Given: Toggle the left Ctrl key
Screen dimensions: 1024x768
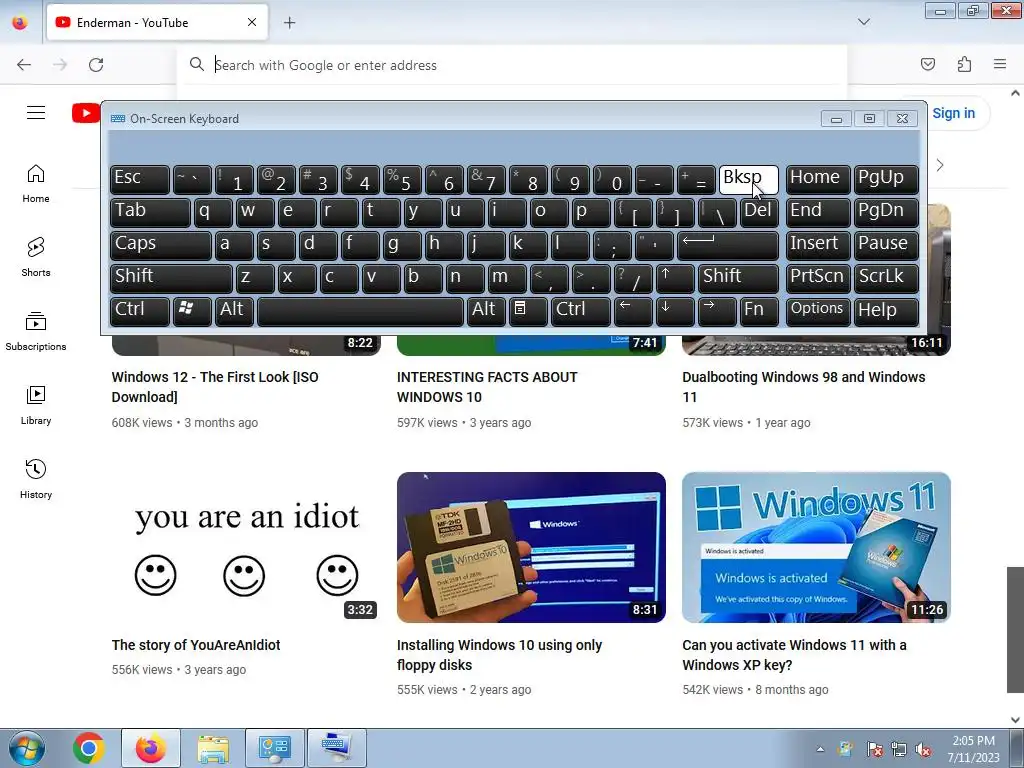Looking at the screenshot, I should tap(140, 312).
